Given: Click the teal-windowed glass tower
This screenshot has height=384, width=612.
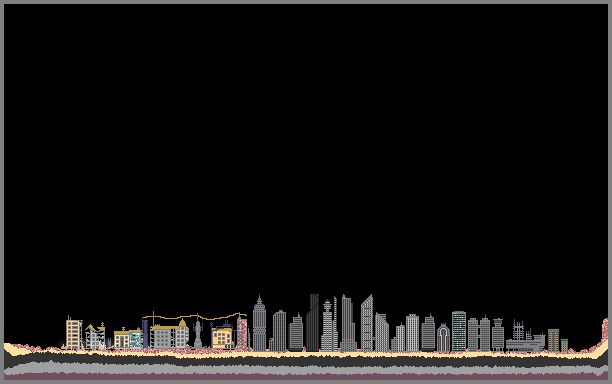Looking at the screenshot, I should coord(459,331).
